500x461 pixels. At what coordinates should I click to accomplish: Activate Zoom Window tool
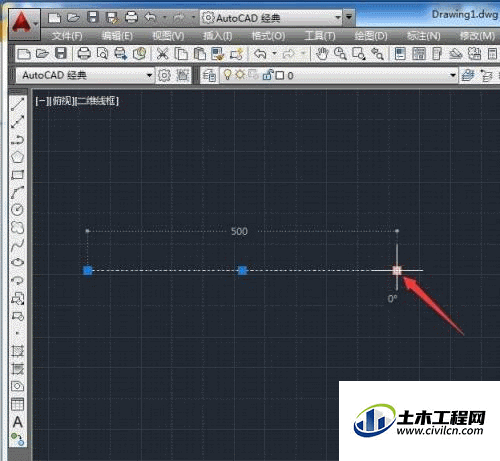(x=359, y=54)
